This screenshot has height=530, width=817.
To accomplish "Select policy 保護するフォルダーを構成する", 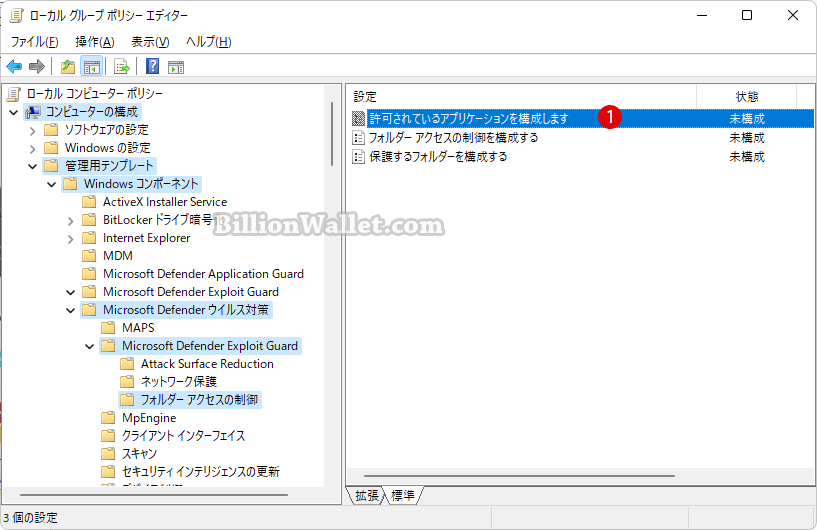I will [x=438, y=156].
